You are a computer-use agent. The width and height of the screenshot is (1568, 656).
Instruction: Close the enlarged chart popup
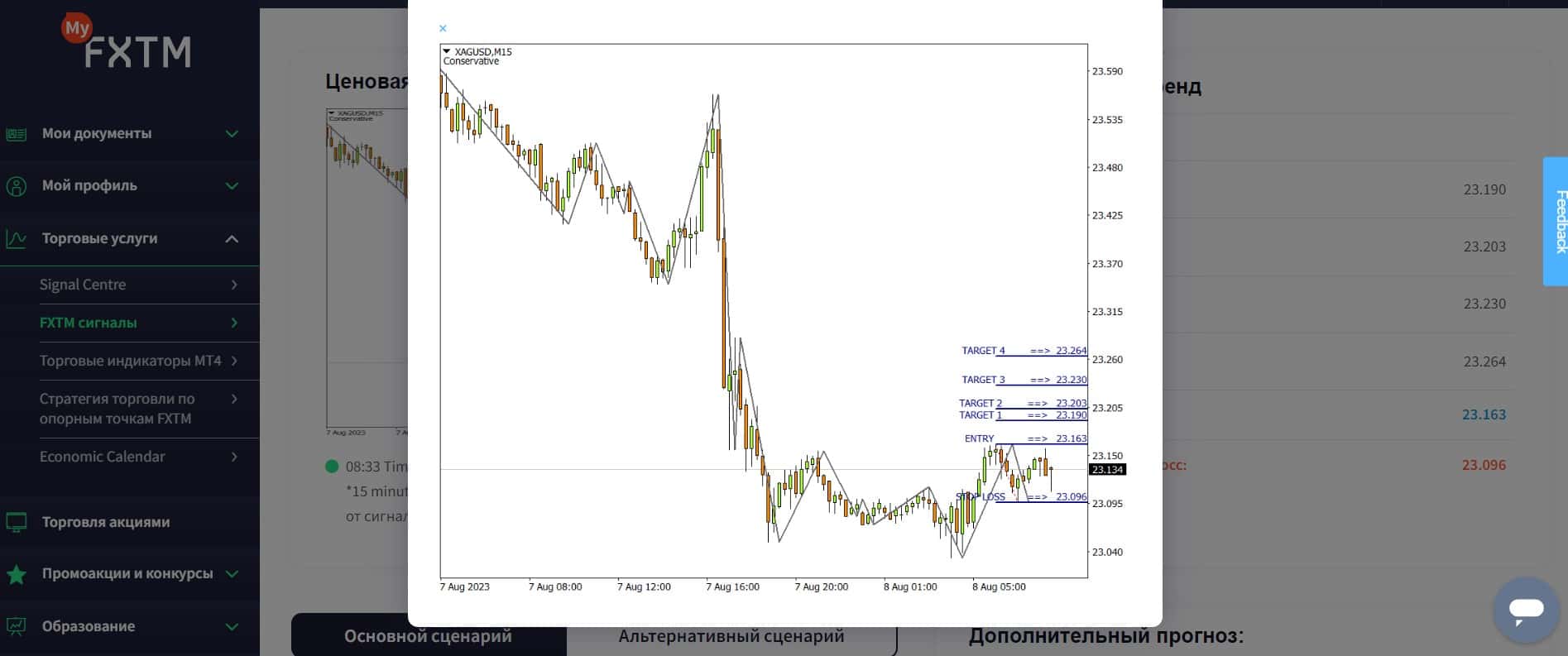(x=443, y=28)
